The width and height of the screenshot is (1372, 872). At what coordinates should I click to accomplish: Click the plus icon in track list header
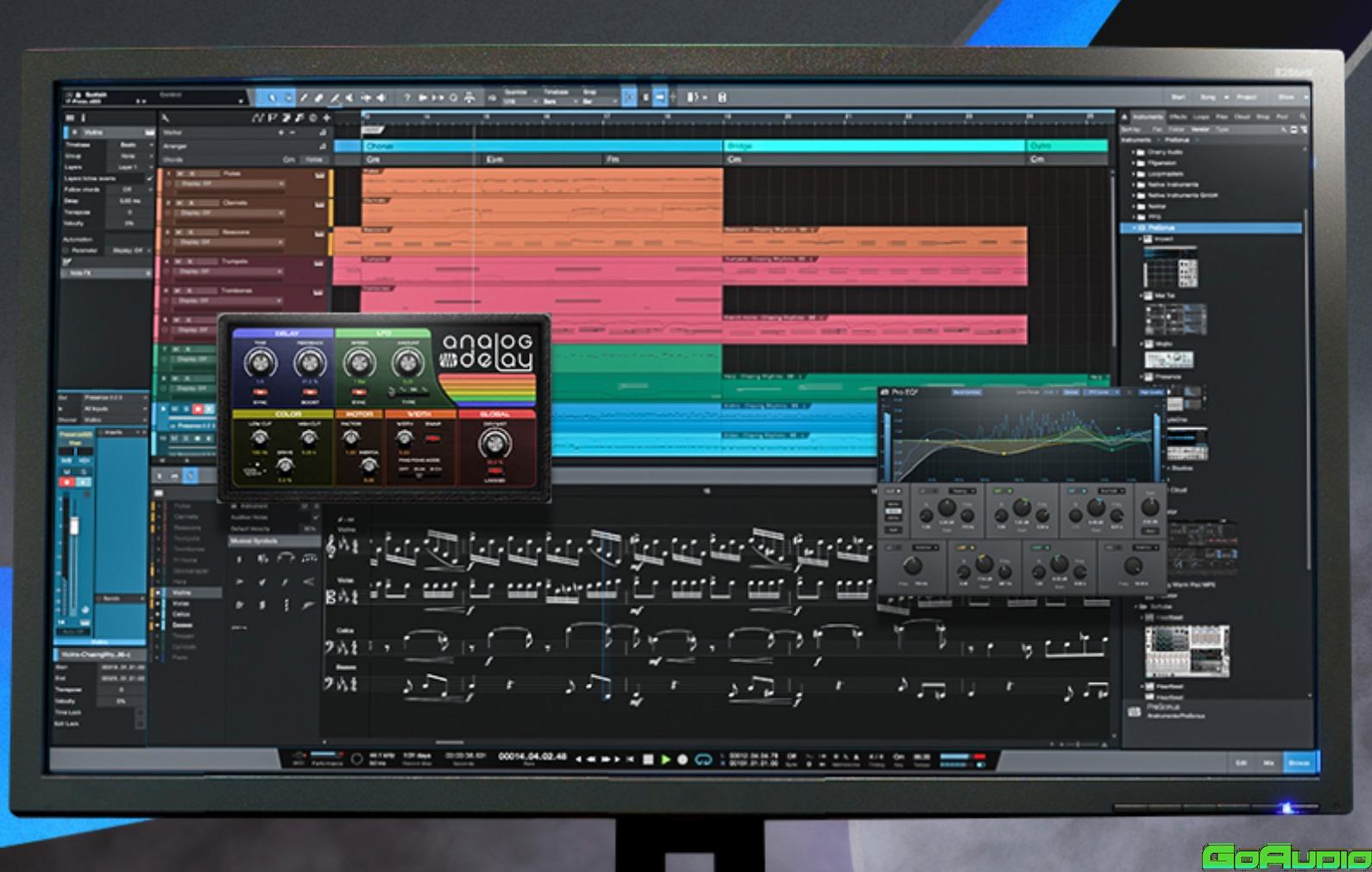(326, 117)
